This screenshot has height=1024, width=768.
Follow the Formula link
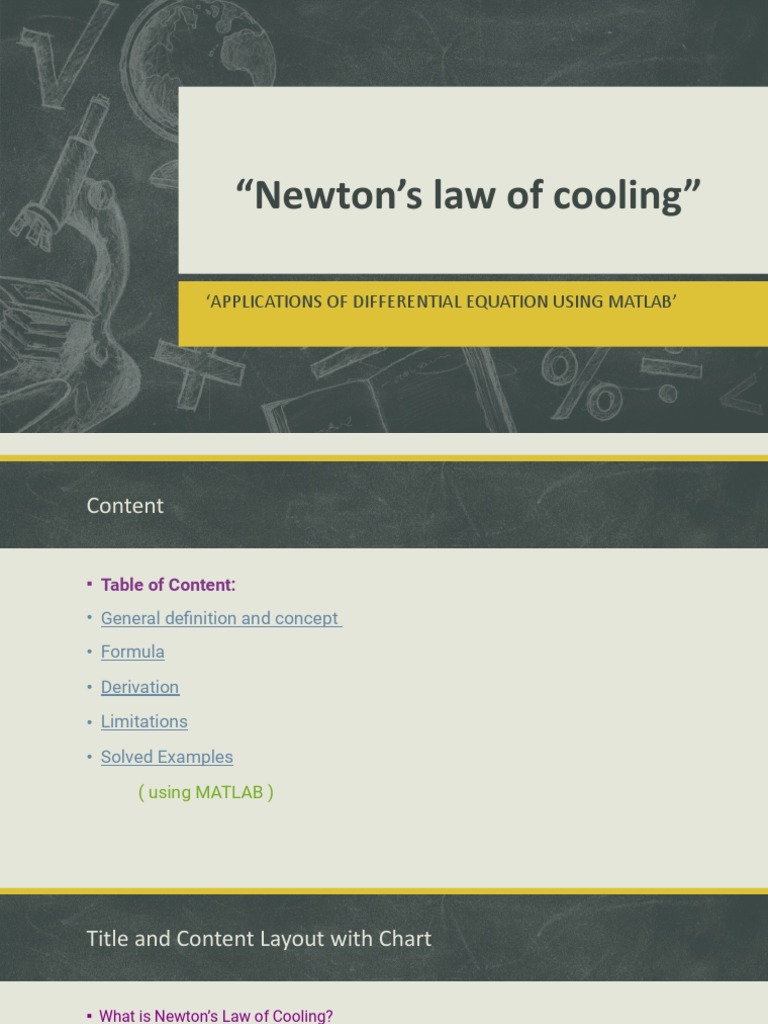pos(133,652)
